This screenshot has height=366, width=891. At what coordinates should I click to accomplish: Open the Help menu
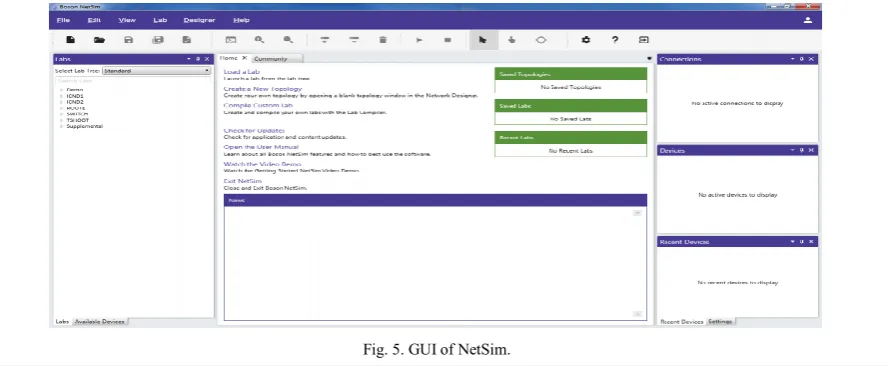point(242,20)
